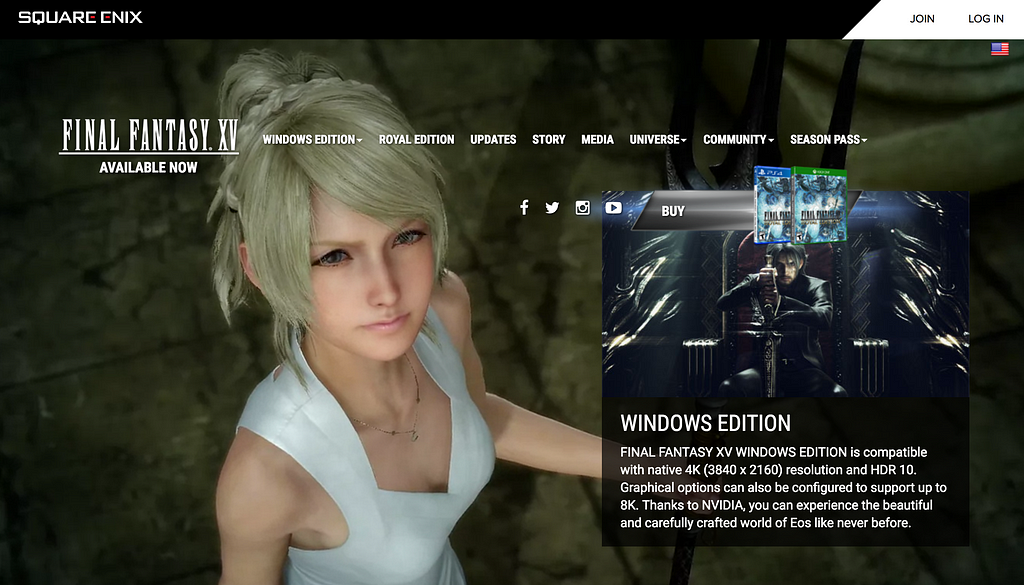Open the Story page
Image resolution: width=1024 pixels, height=585 pixels.
click(549, 140)
